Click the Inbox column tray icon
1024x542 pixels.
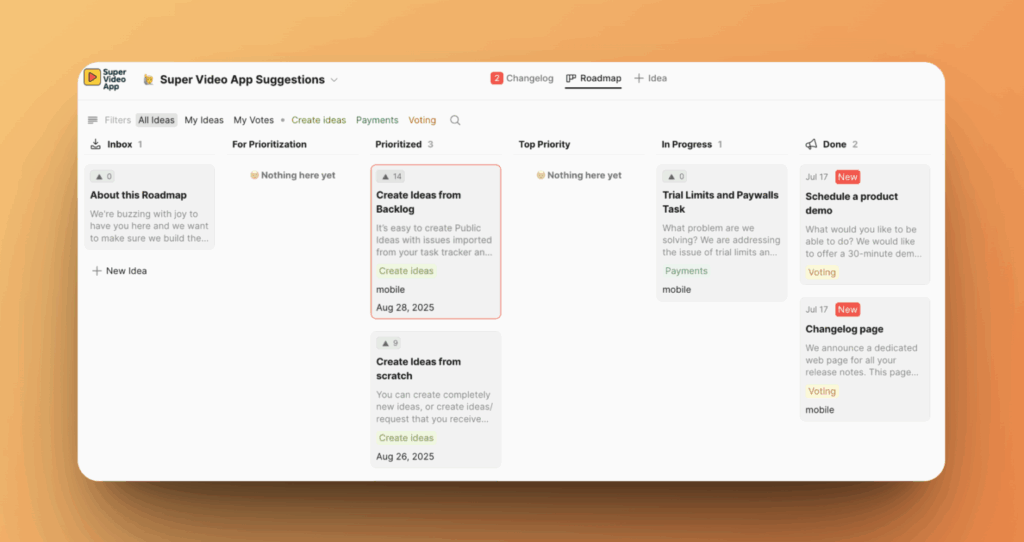coord(96,144)
